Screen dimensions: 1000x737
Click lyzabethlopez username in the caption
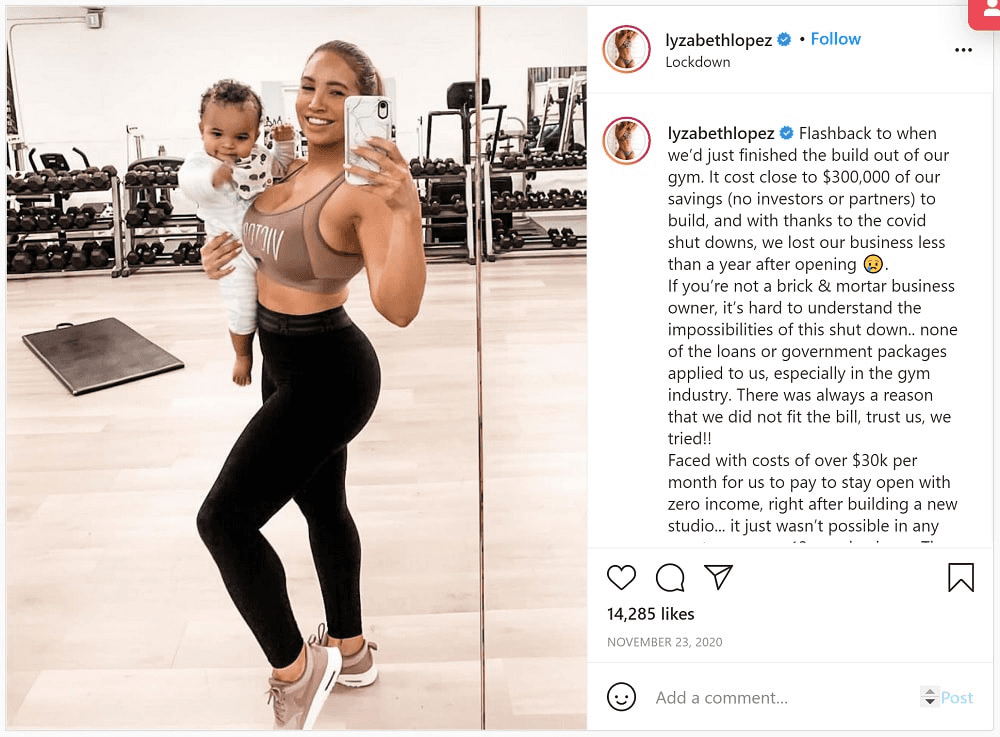tap(721, 133)
